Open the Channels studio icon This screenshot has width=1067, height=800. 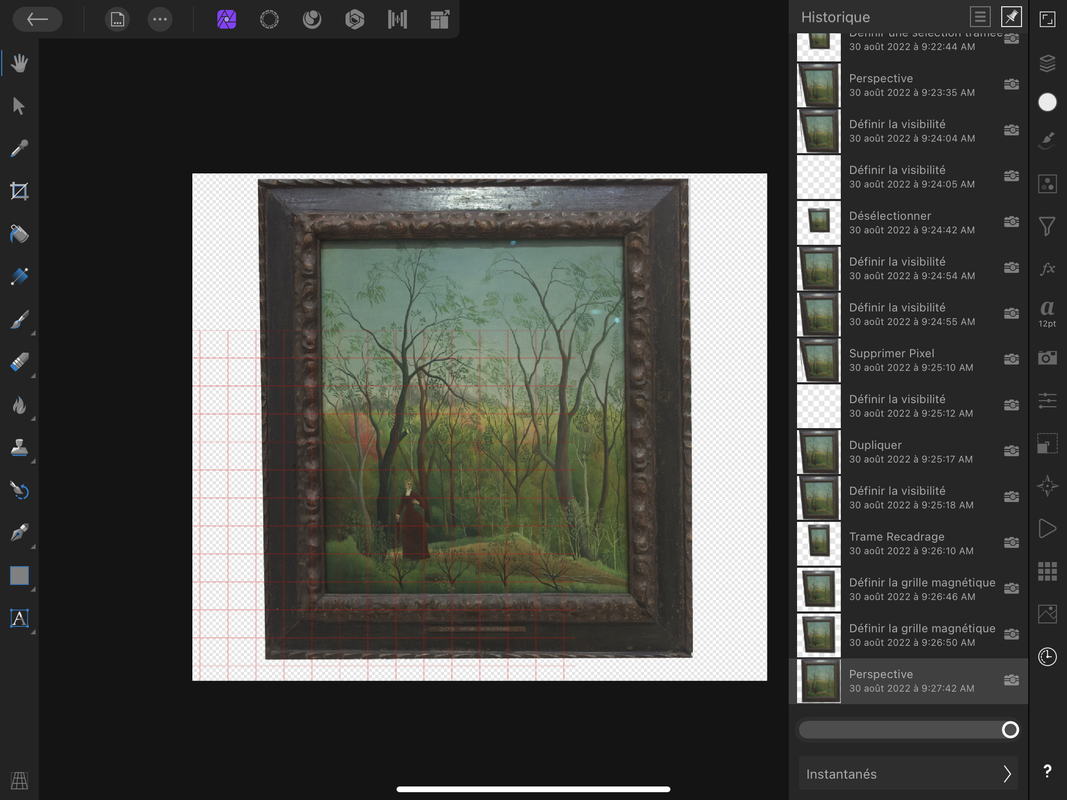coord(1047,184)
